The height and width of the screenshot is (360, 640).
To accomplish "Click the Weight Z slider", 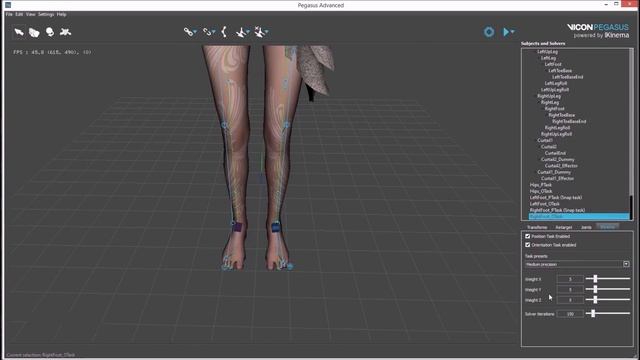I will (608, 300).
